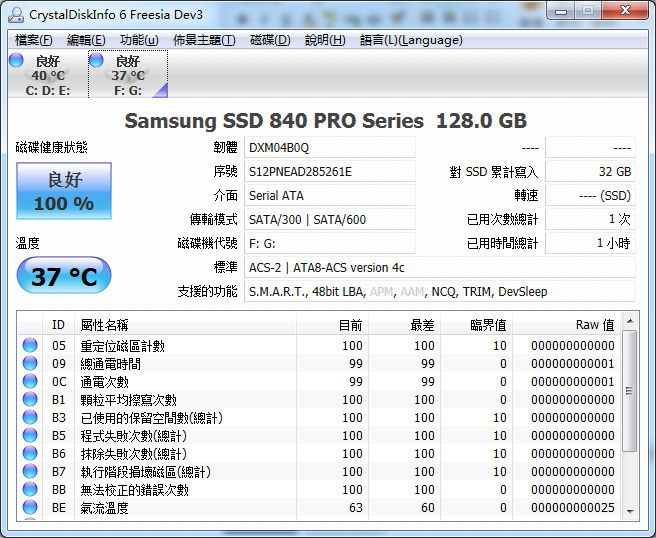
Task: Minimize the CrystalDiskInfo window
Action: (x=561, y=11)
